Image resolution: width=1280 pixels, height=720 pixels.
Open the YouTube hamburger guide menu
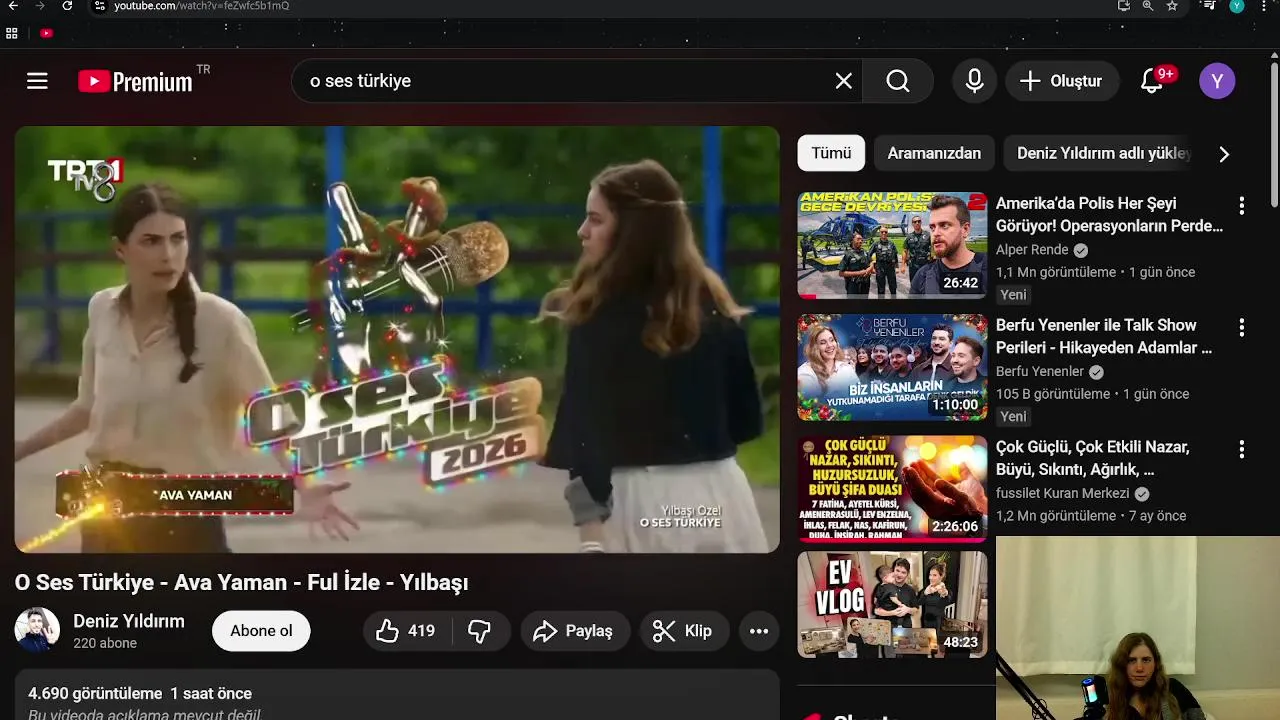pos(37,81)
